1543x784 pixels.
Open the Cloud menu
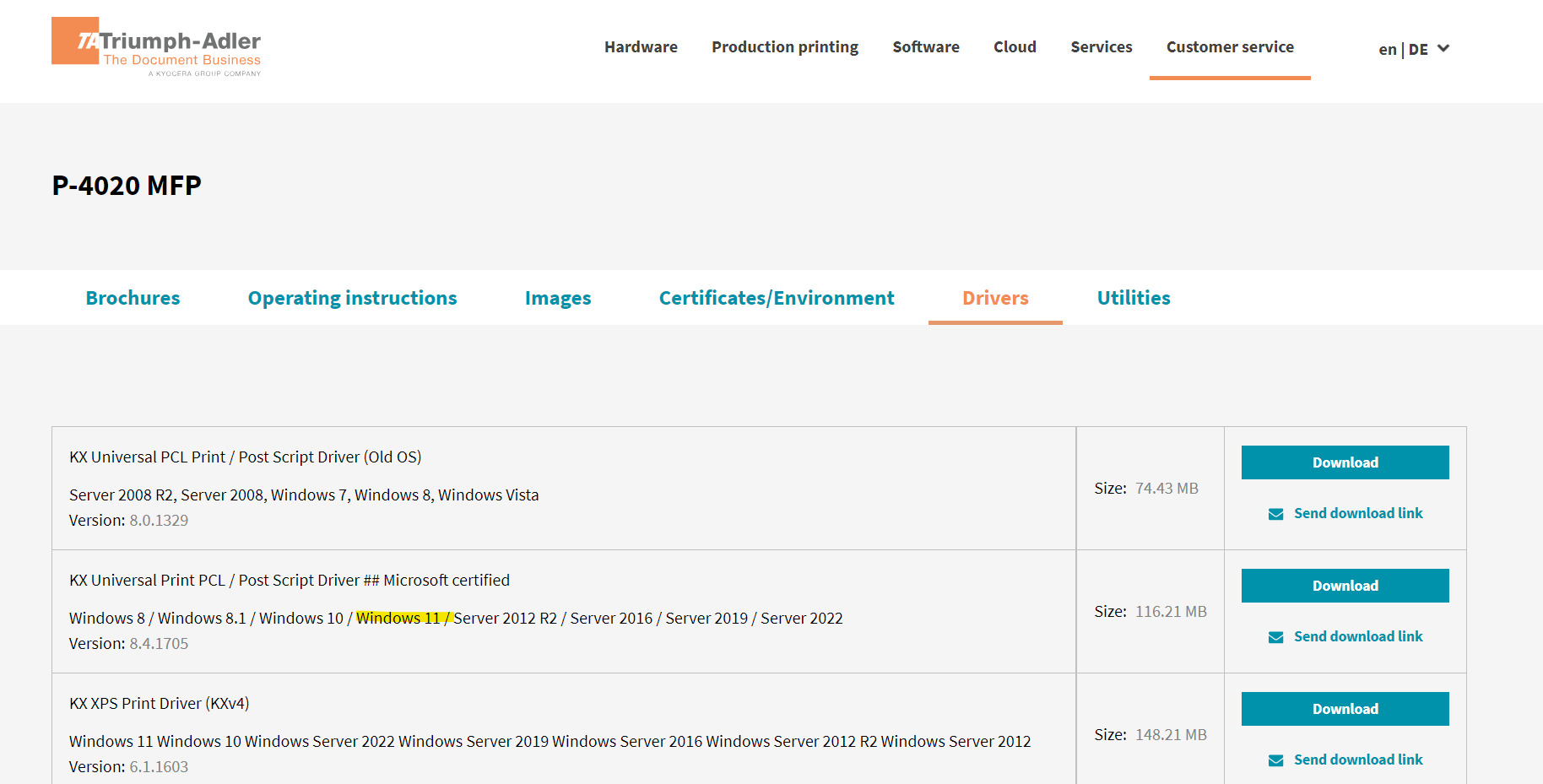(x=1015, y=47)
